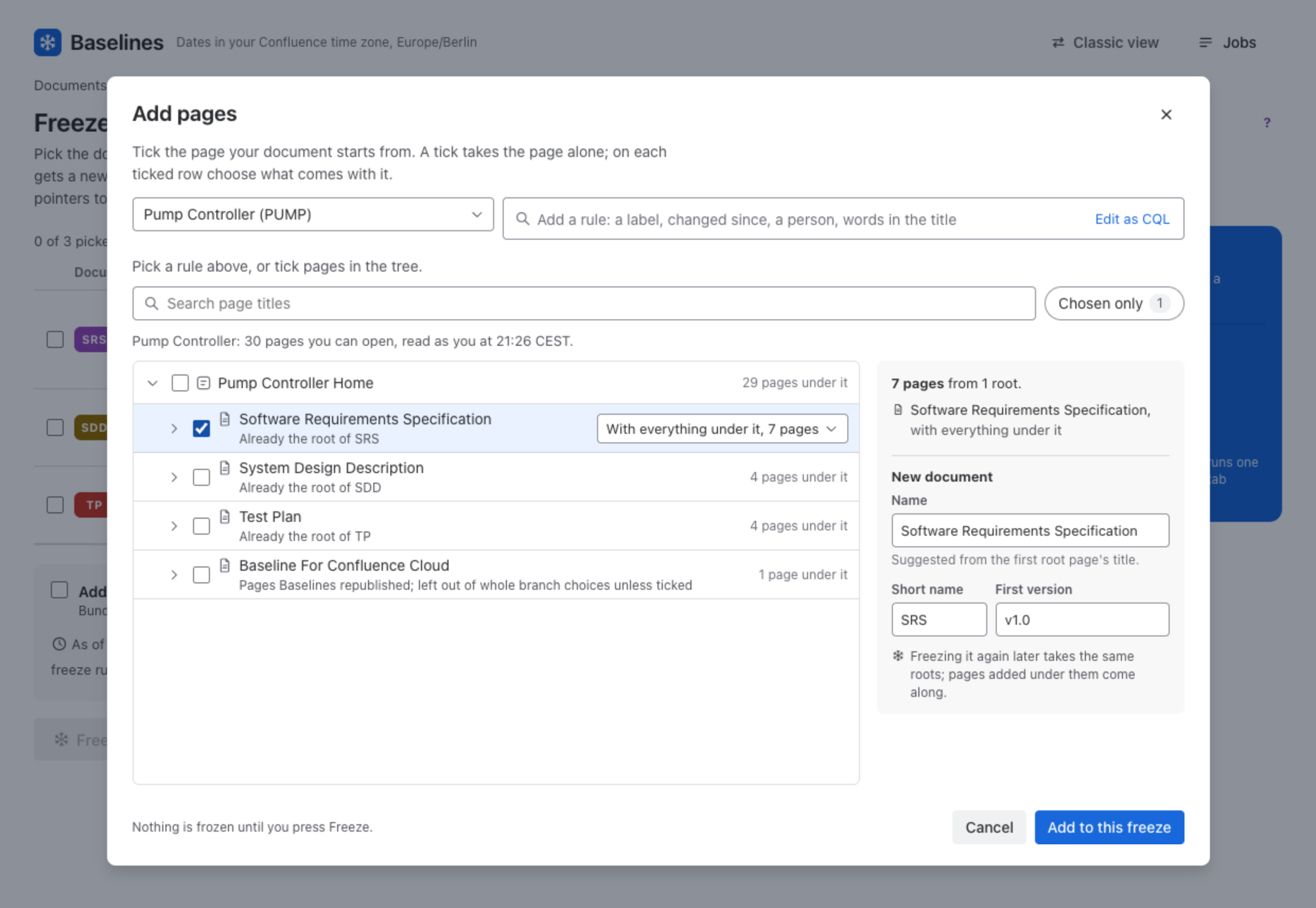This screenshot has width=1316, height=908.
Task: Click the Cancel button
Action: (x=989, y=827)
